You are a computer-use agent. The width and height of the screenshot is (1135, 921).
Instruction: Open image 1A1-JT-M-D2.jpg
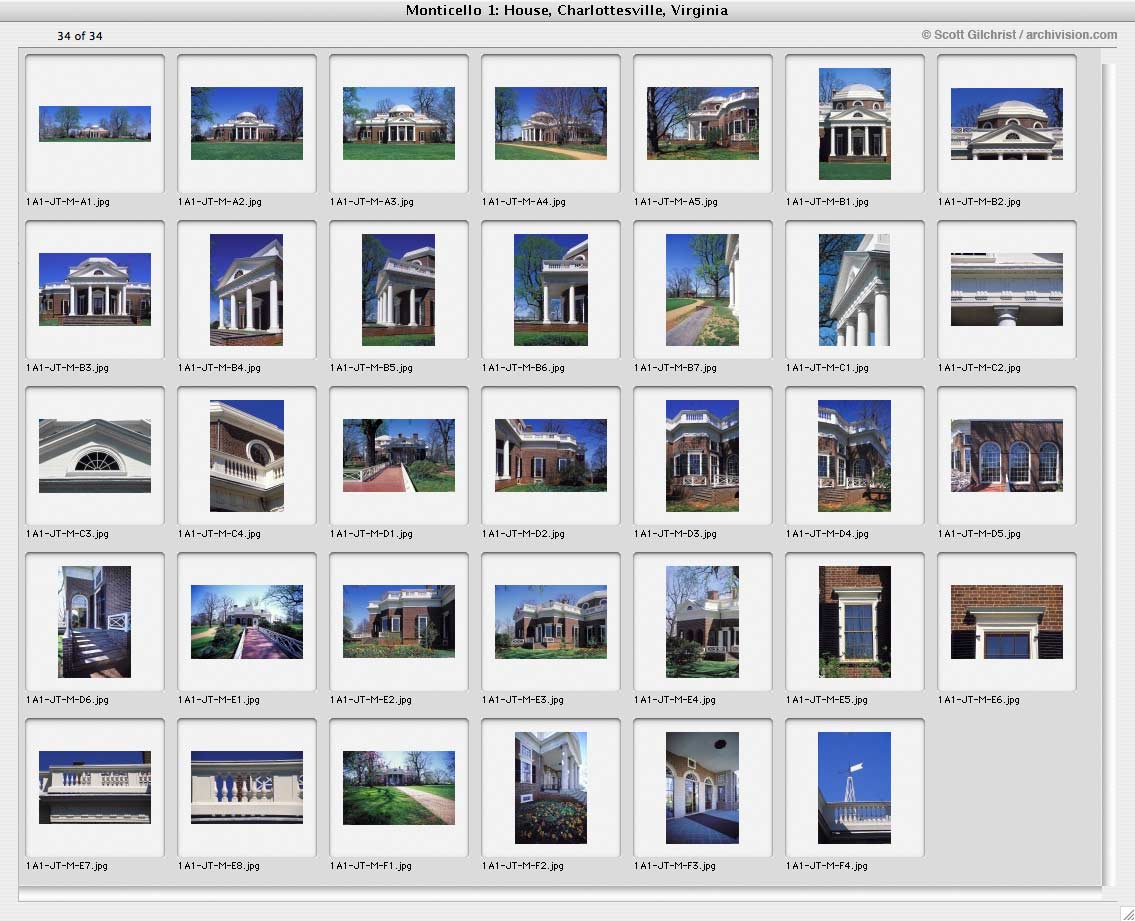coord(551,455)
